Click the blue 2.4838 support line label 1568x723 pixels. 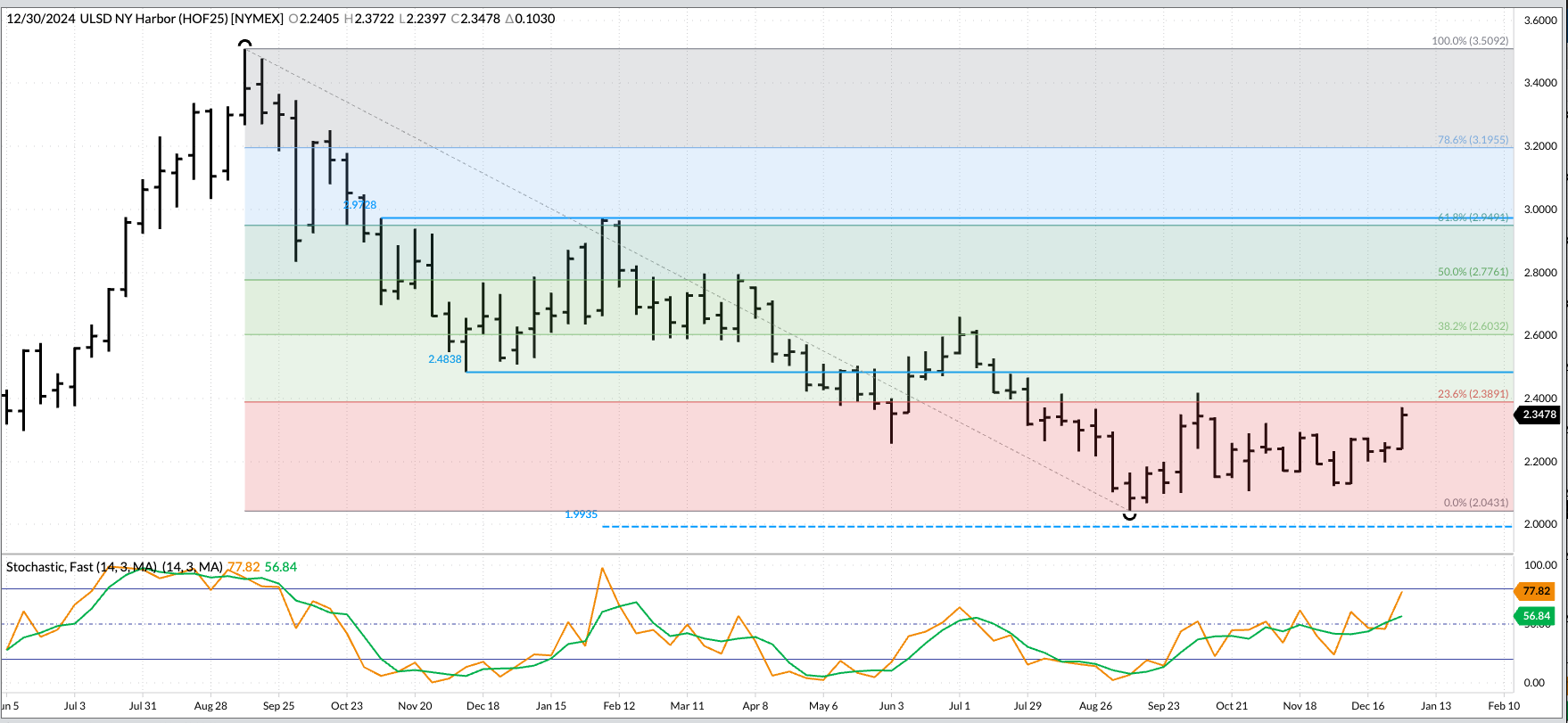point(445,359)
